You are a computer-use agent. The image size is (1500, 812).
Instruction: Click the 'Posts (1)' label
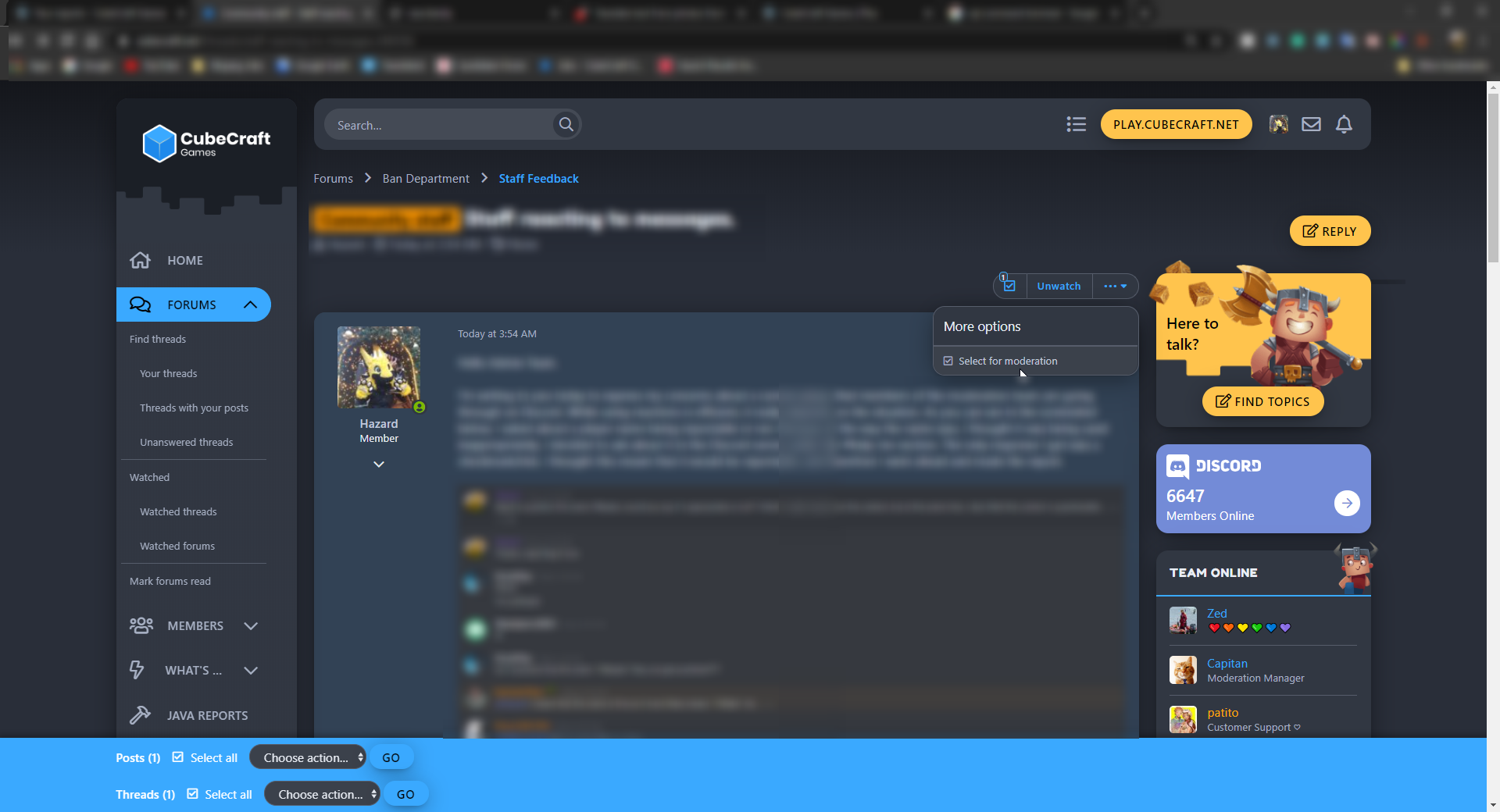pyautogui.click(x=137, y=757)
